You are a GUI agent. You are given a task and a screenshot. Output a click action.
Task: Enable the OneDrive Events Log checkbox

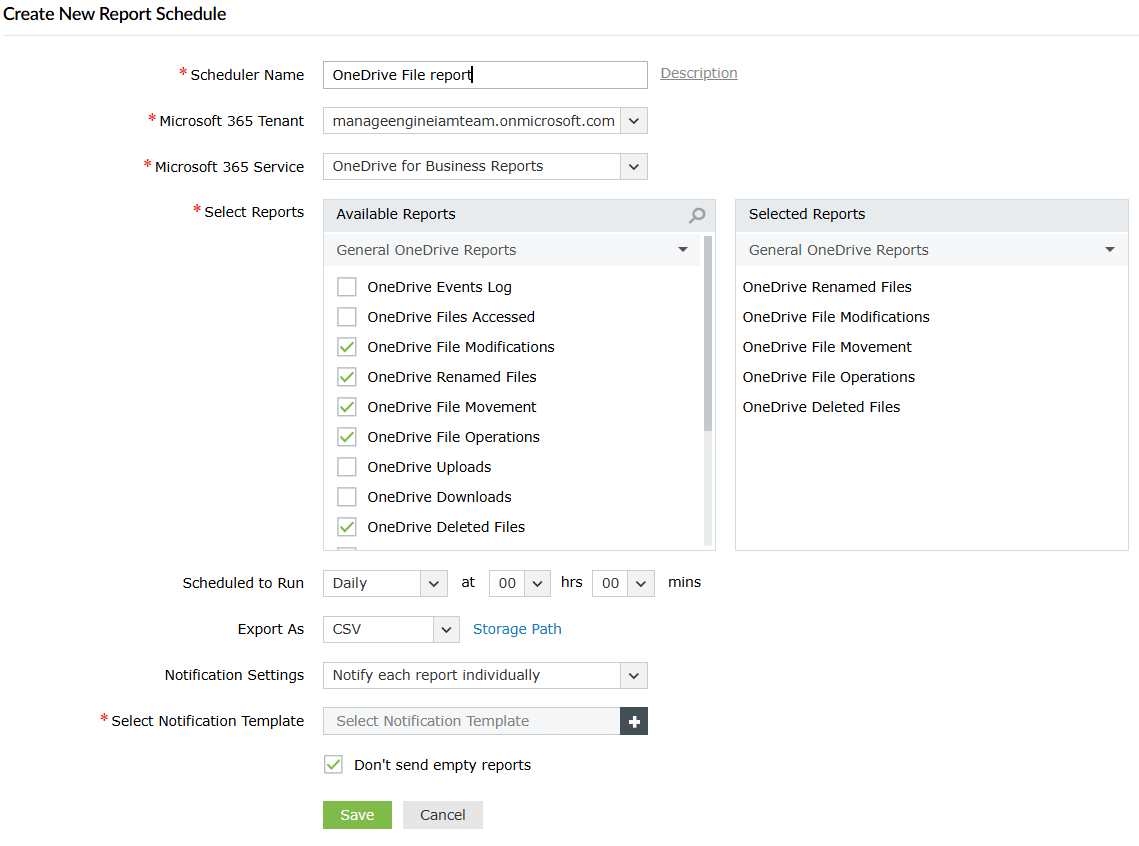pyautogui.click(x=347, y=287)
